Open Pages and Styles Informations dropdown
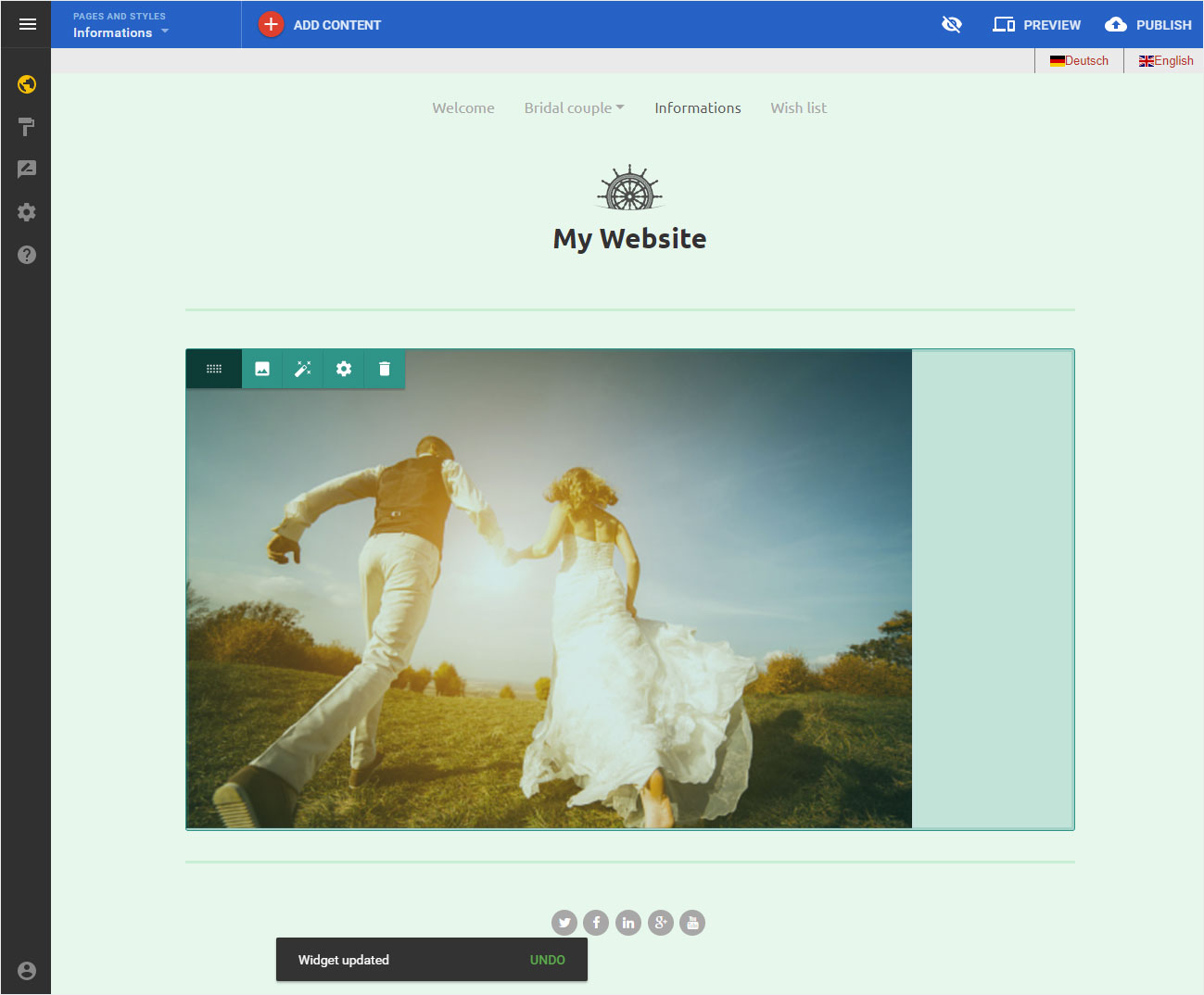This screenshot has height=995, width=1204. point(120,25)
